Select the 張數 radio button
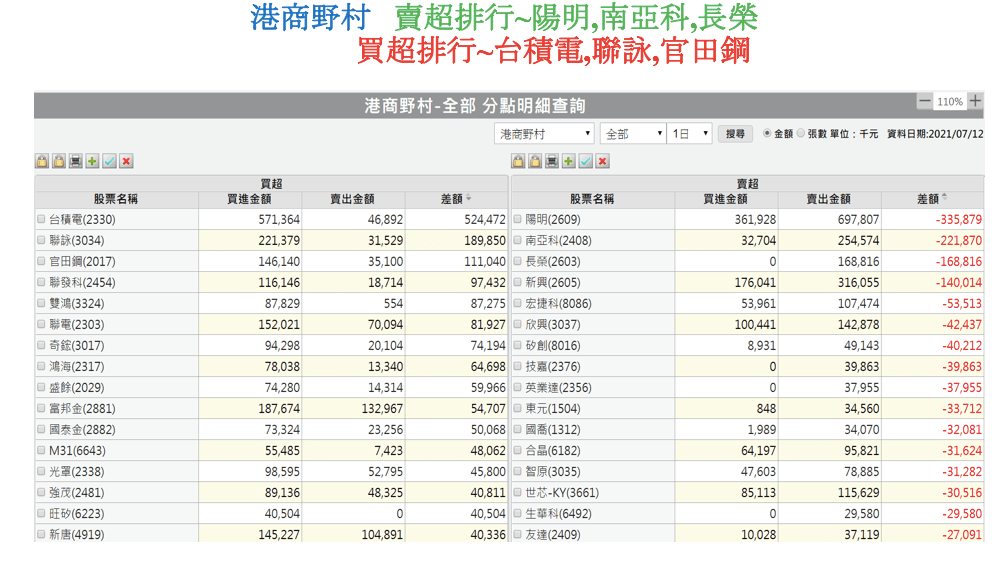Viewport: 1007px width, 572px height. tap(801, 133)
